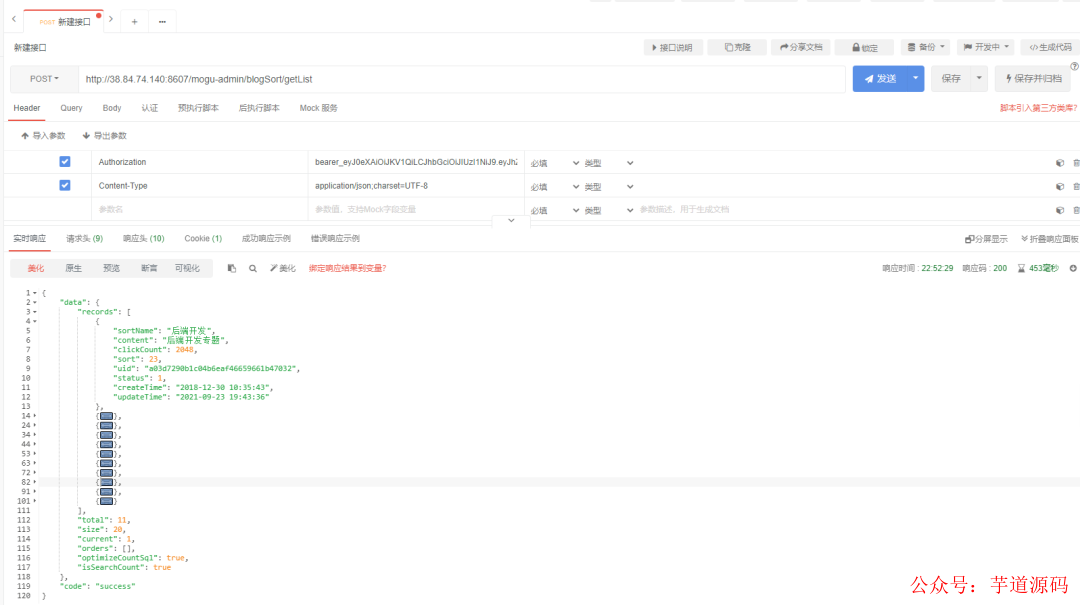Click the cube icon in the empty parameter row
This screenshot has width=1080, height=605.
[1060, 210]
